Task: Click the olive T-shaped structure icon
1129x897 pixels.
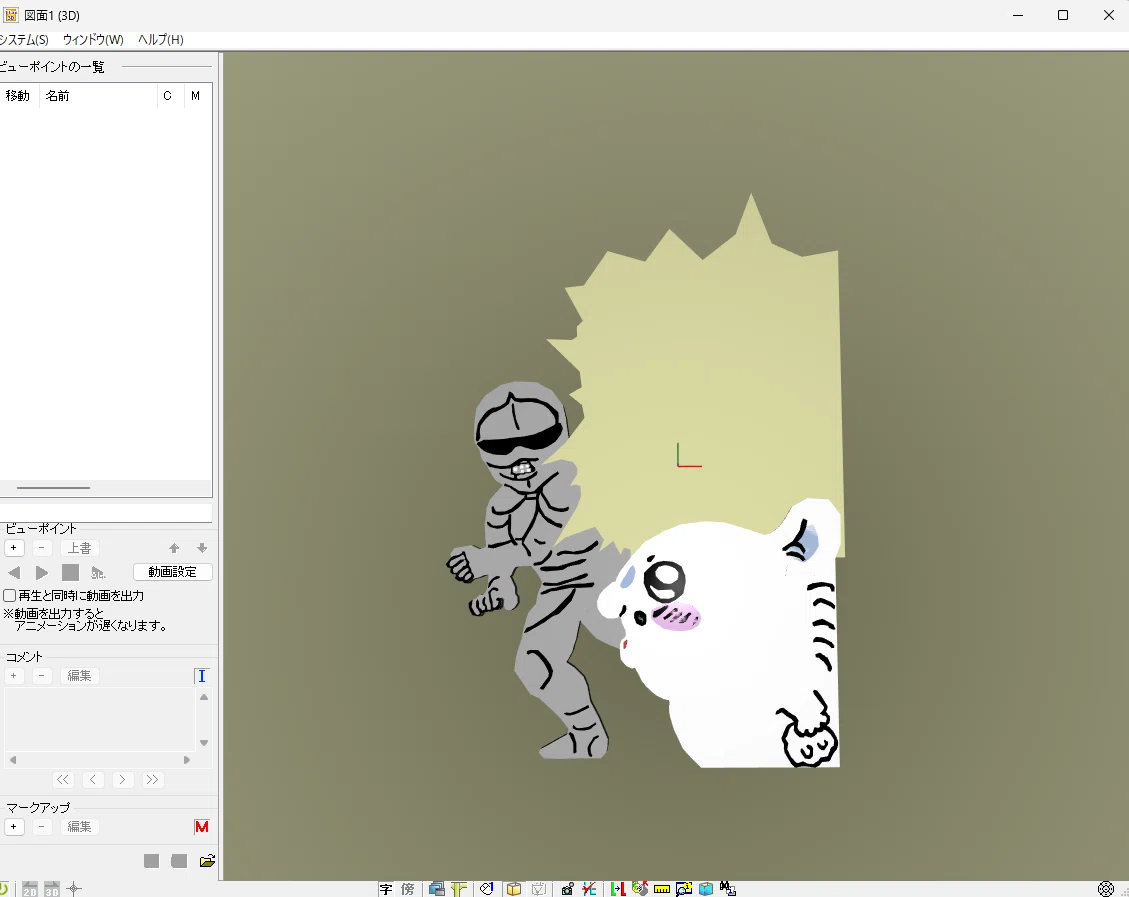Action: (459, 889)
